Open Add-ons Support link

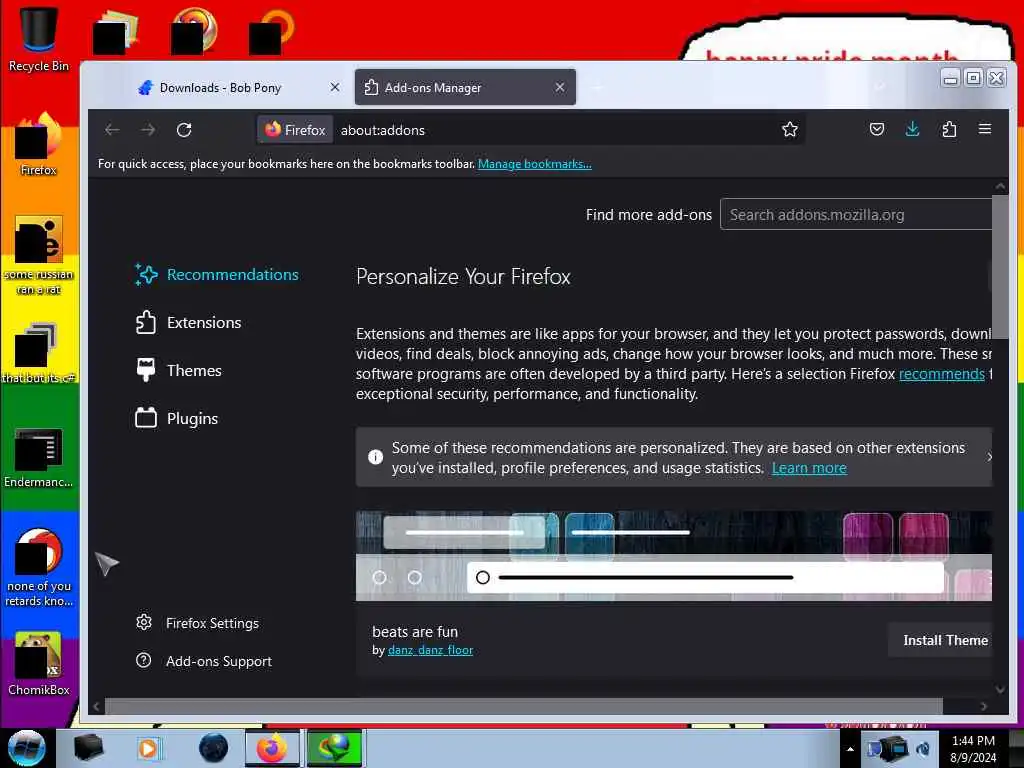(204, 661)
